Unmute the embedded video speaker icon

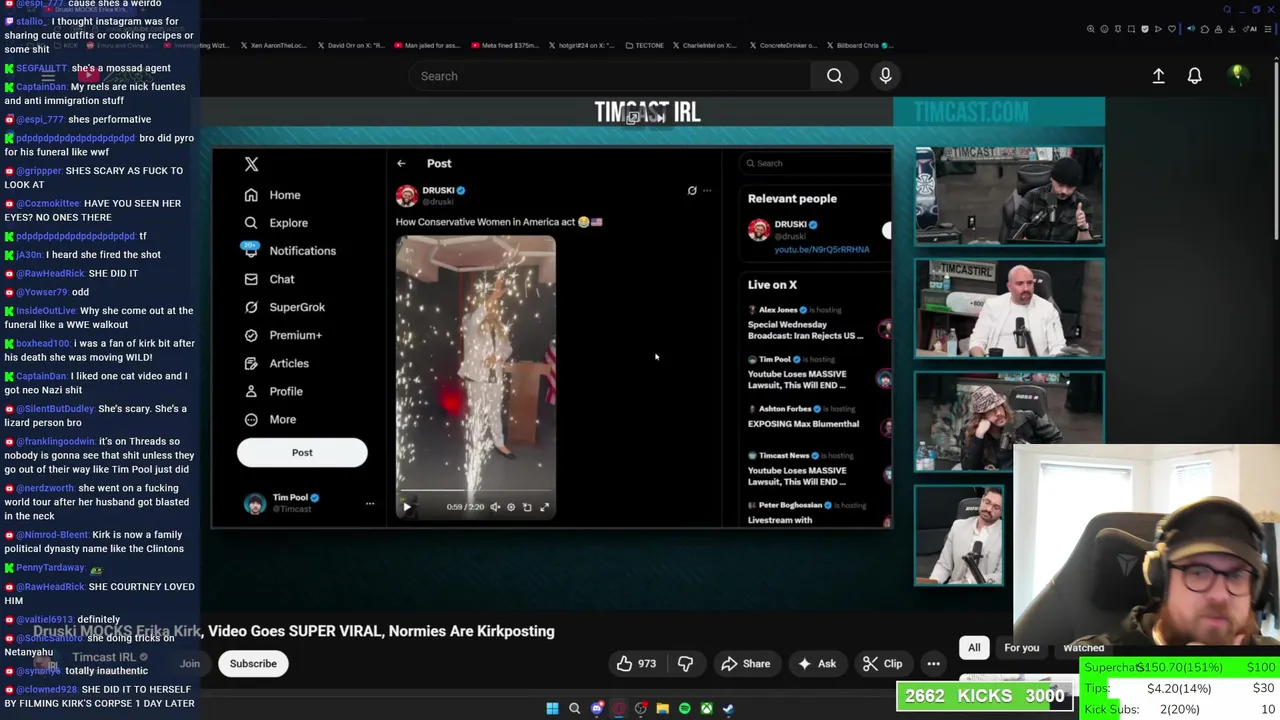coord(495,507)
